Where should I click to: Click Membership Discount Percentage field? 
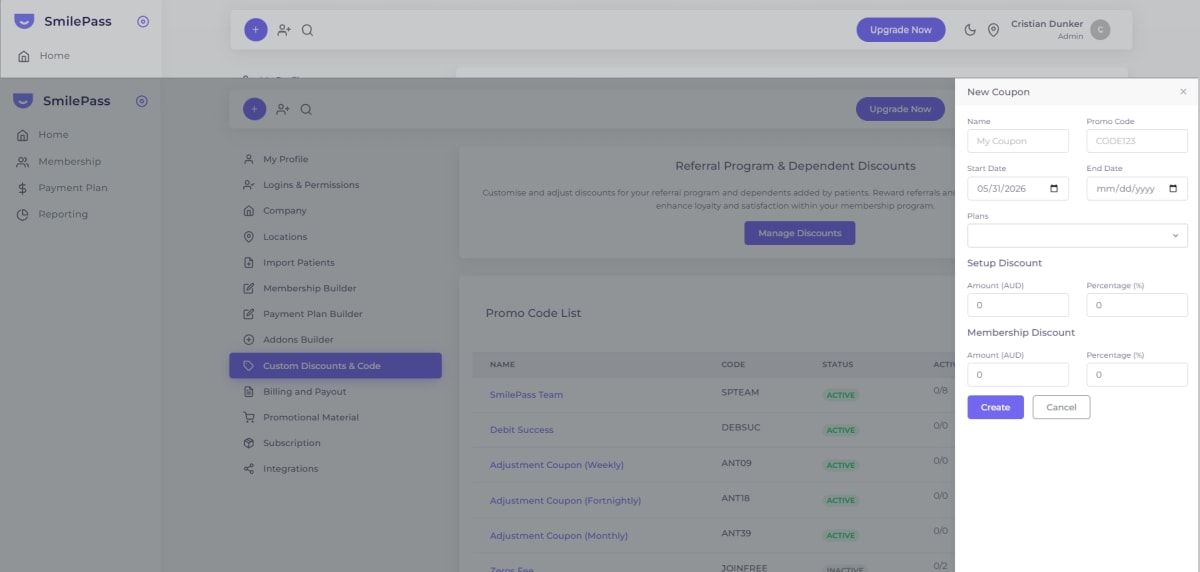[1137, 375]
